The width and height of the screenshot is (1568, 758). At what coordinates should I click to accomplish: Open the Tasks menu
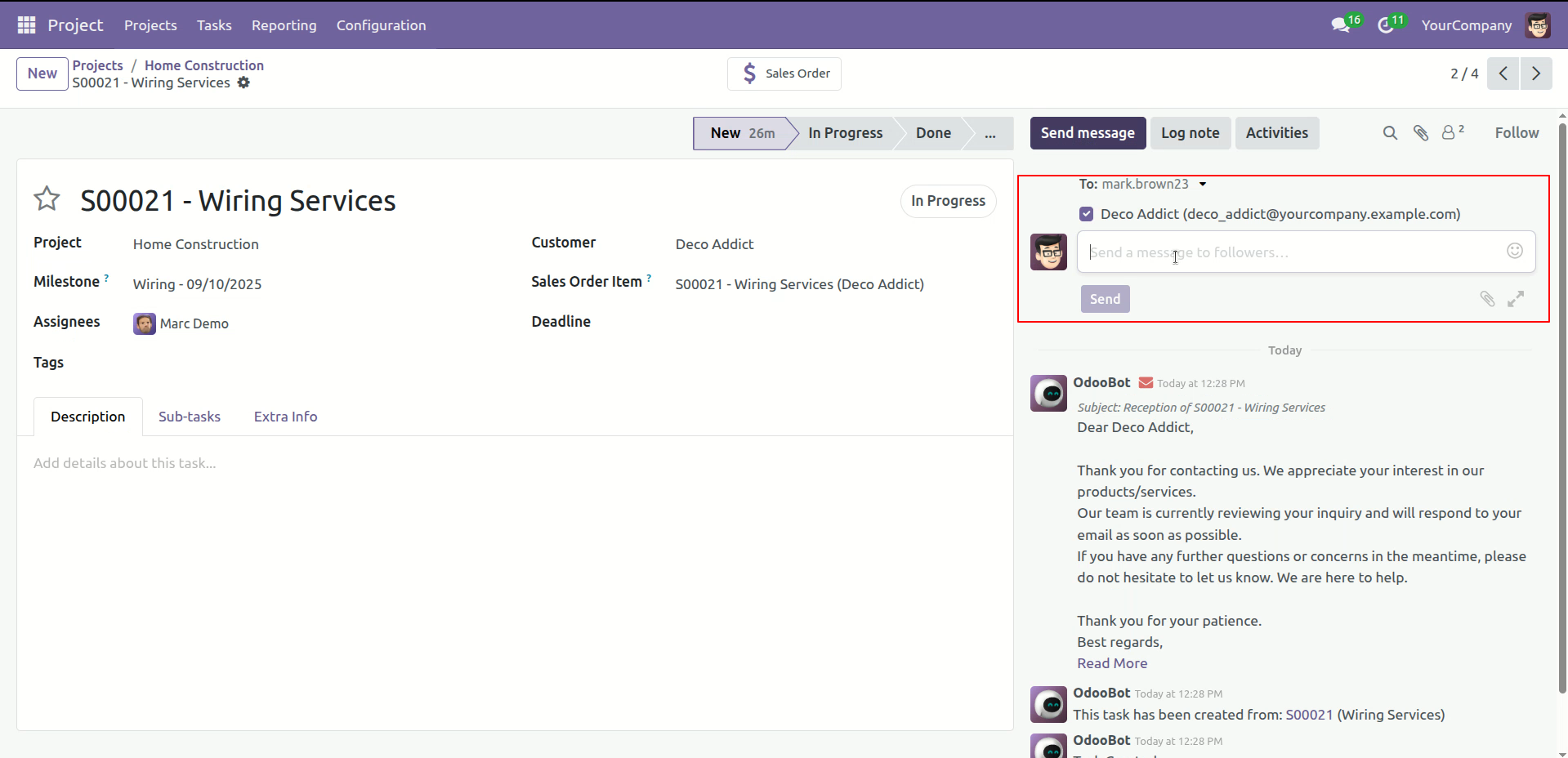(214, 25)
